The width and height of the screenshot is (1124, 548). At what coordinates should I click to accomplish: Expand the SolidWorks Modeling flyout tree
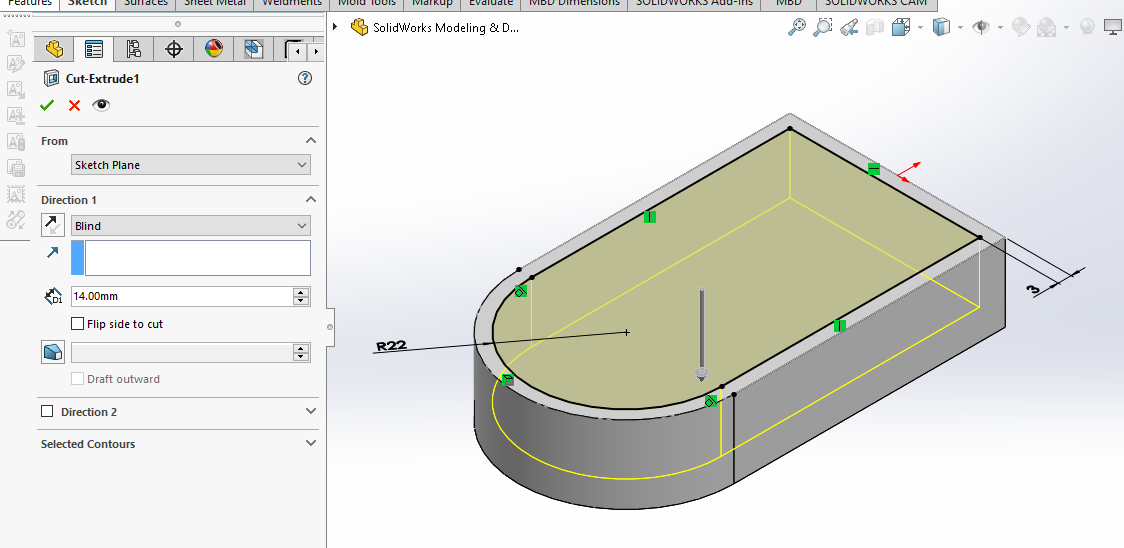coord(336,27)
